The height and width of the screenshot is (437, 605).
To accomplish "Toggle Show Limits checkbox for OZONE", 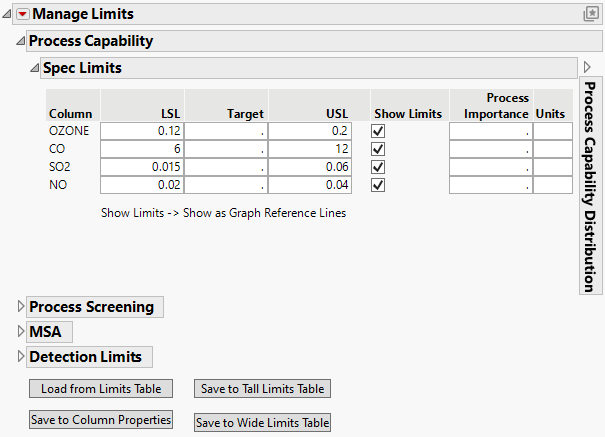I will pyautogui.click(x=377, y=131).
